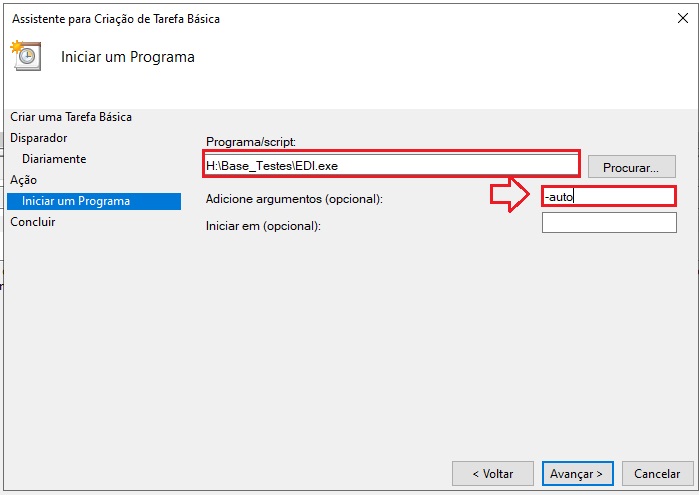Select Criar uma Tarefa Básica step
699x495 pixels.
coord(71,117)
